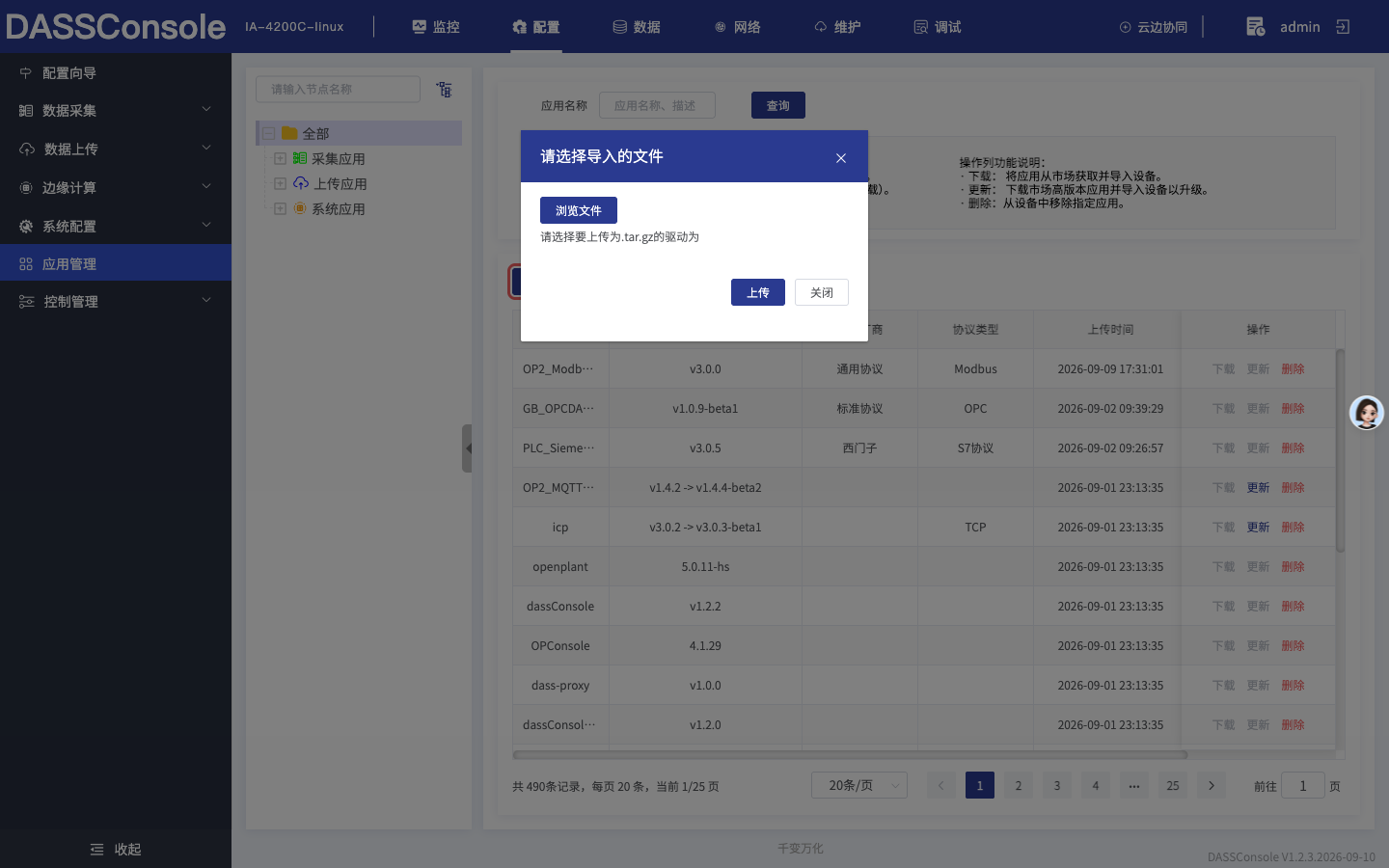Expand the 数据采集 sidebar menu
1389x868 pixels.
tap(116, 111)
